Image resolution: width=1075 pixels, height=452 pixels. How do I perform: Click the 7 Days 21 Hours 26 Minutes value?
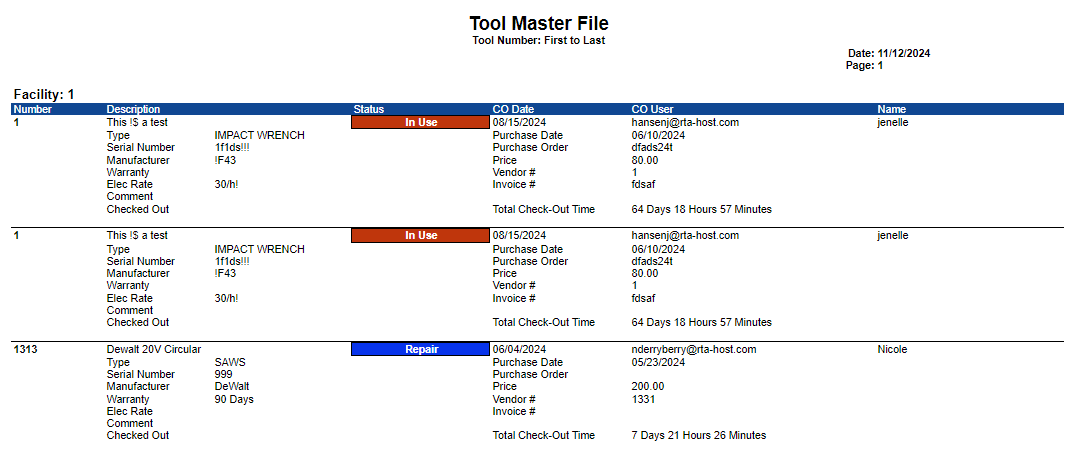point(698,435)
